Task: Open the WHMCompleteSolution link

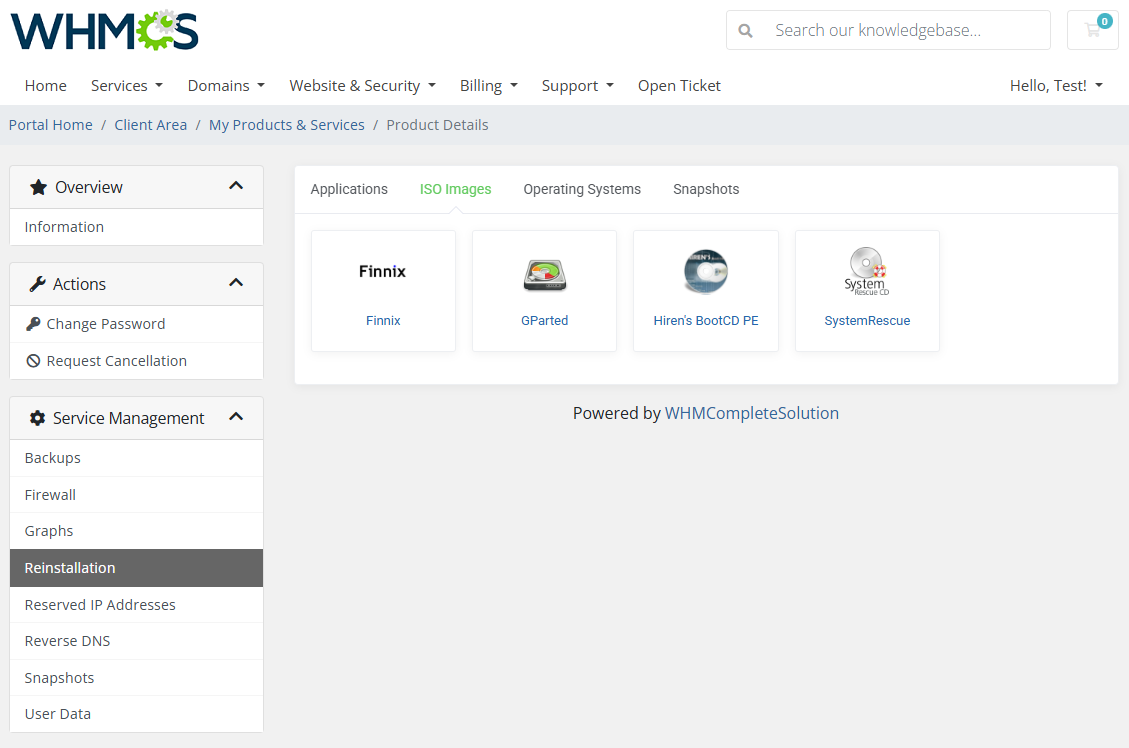Action: tap(752, 413)
